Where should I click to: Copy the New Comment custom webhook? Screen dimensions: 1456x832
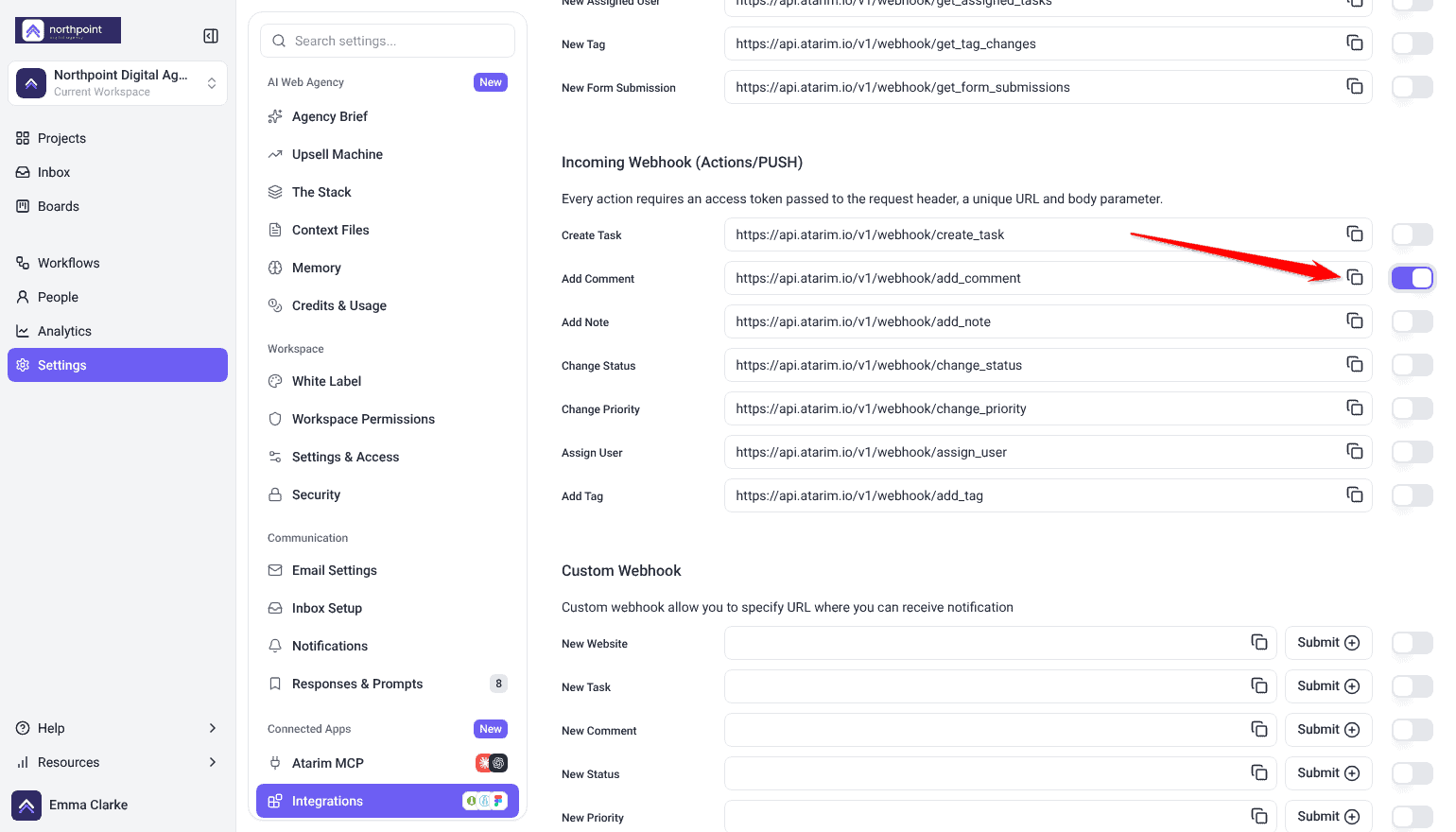(x=1258, y=729)
